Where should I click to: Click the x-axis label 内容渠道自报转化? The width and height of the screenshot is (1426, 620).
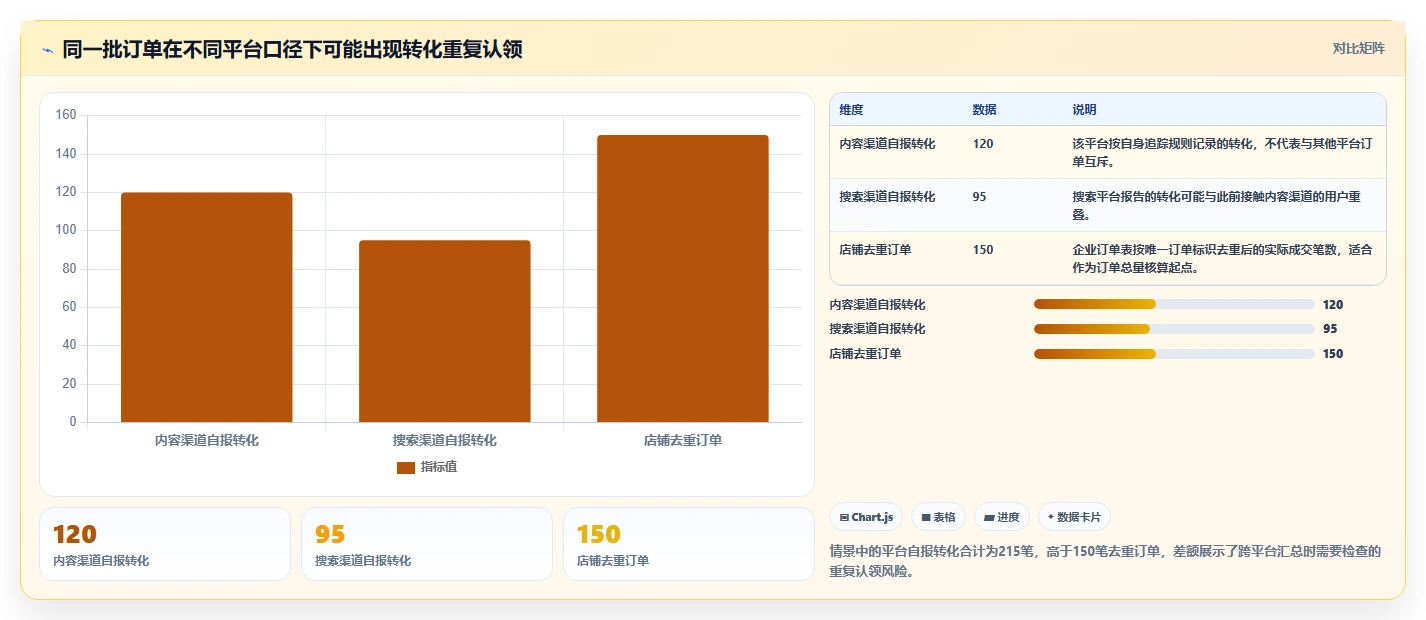(206, 440)
